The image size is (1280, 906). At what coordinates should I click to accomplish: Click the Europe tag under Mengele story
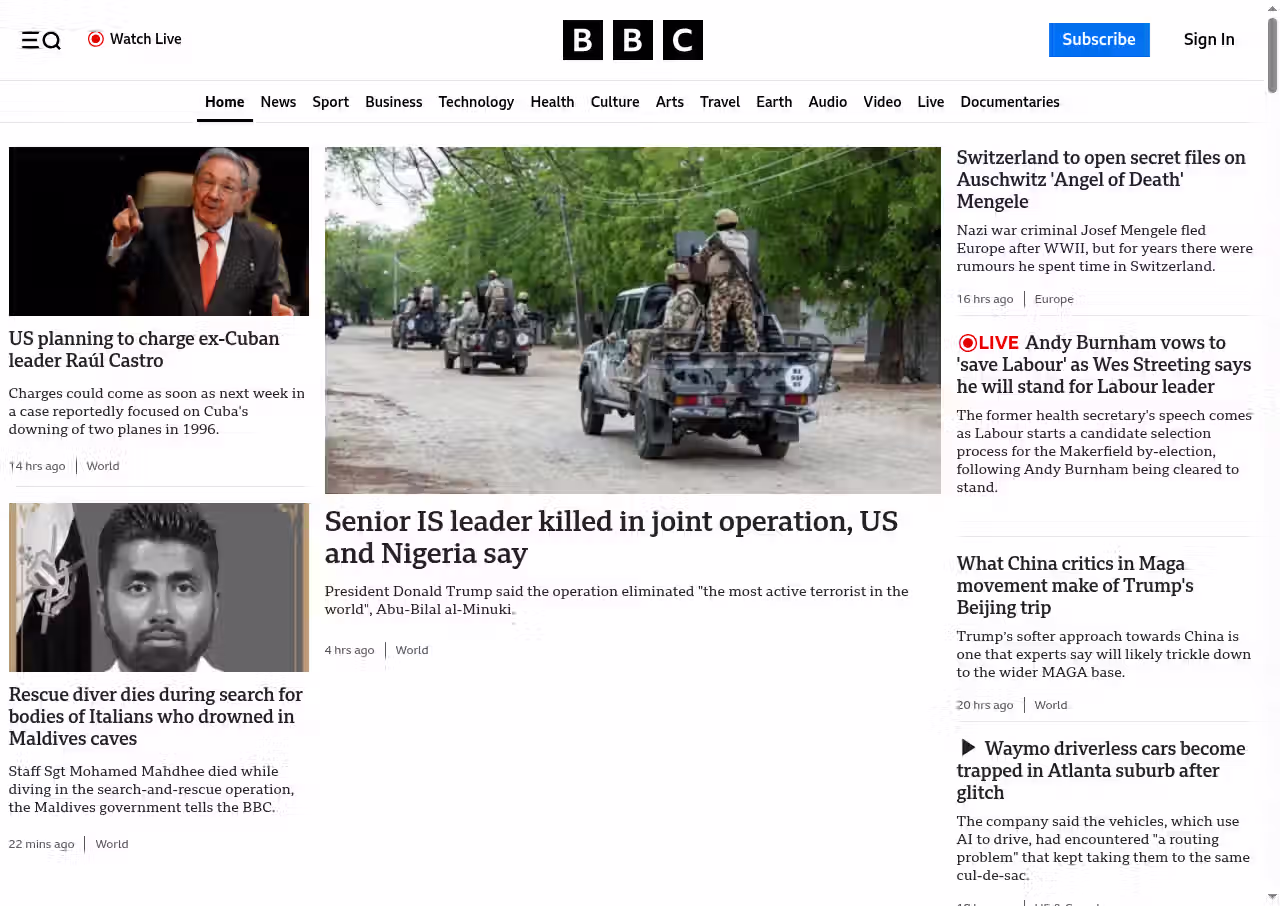pos(1054,299)
